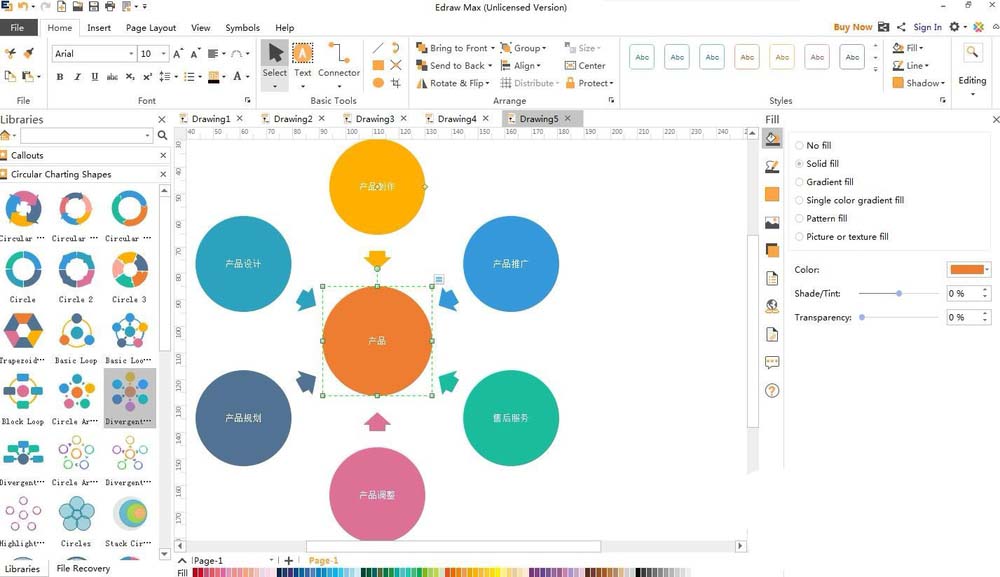Adjust the Shade/Tint slider handle
This screenshot has height=577, width=1000.
[x=899, y=294]
